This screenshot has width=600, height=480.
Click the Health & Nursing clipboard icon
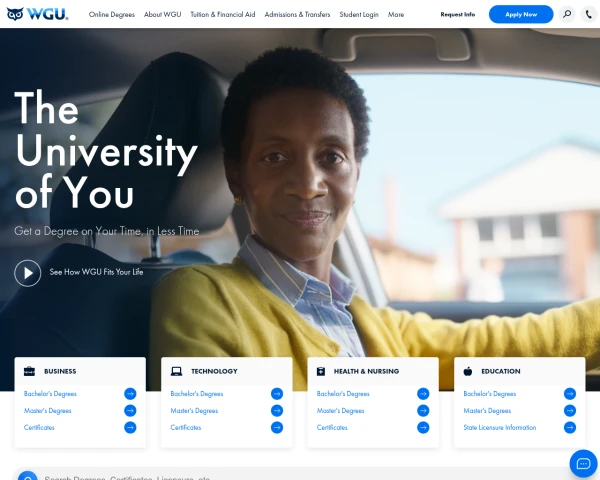coord(321,371)
